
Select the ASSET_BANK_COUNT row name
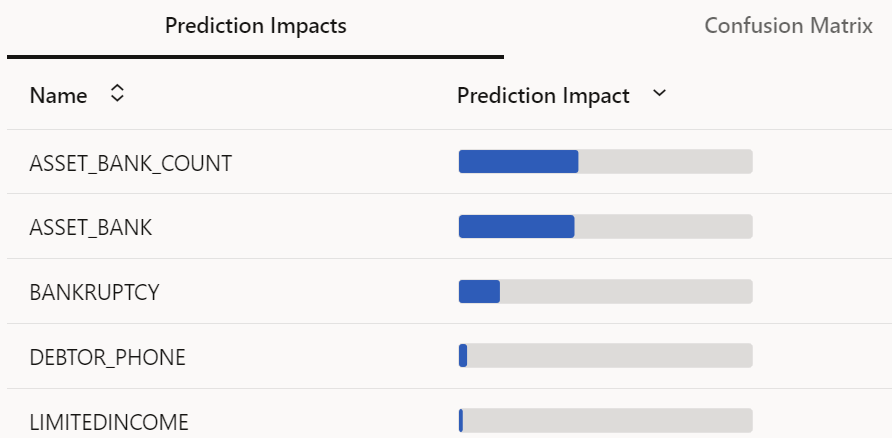[131, 163]
